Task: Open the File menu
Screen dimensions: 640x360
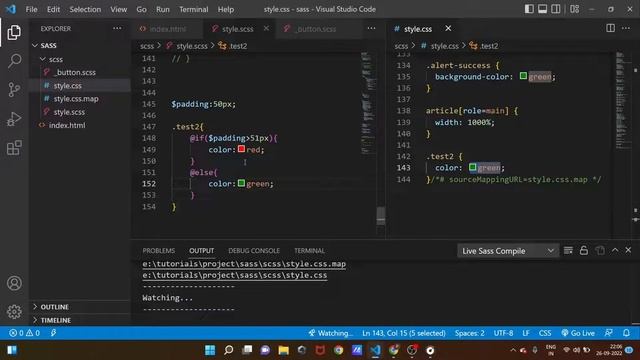Action: point(31,9)
